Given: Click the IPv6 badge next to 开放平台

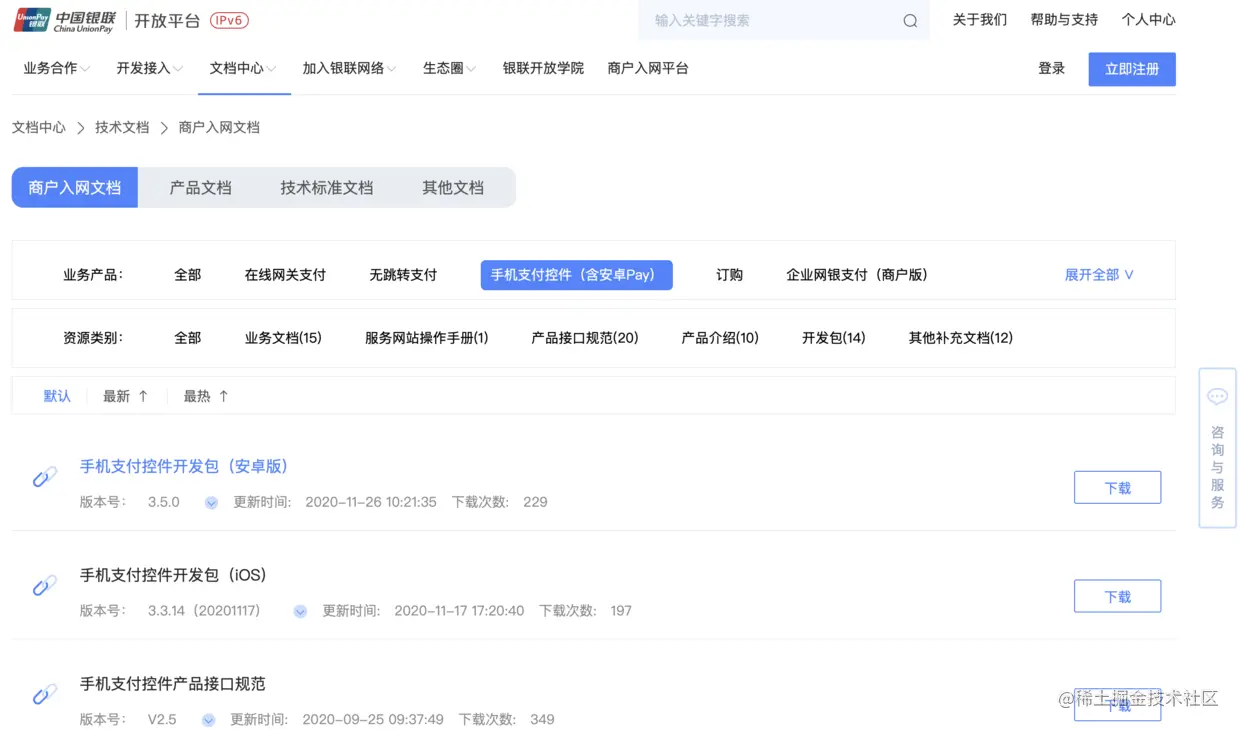Looking at the screenshot, I should click(229, 19).
